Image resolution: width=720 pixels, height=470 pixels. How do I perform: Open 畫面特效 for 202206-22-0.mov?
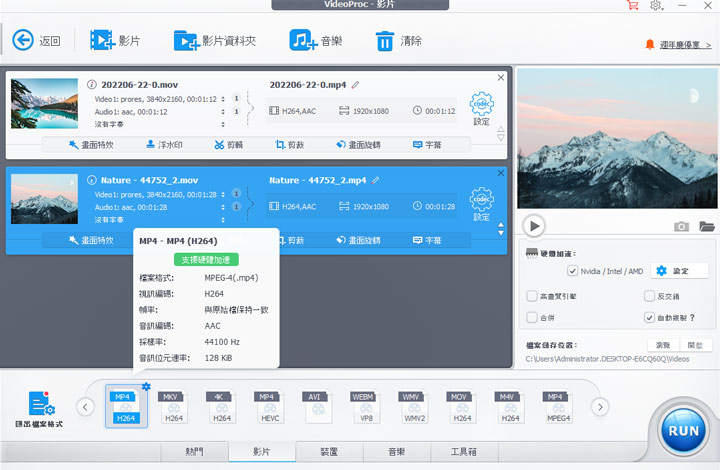click(91, 145)
